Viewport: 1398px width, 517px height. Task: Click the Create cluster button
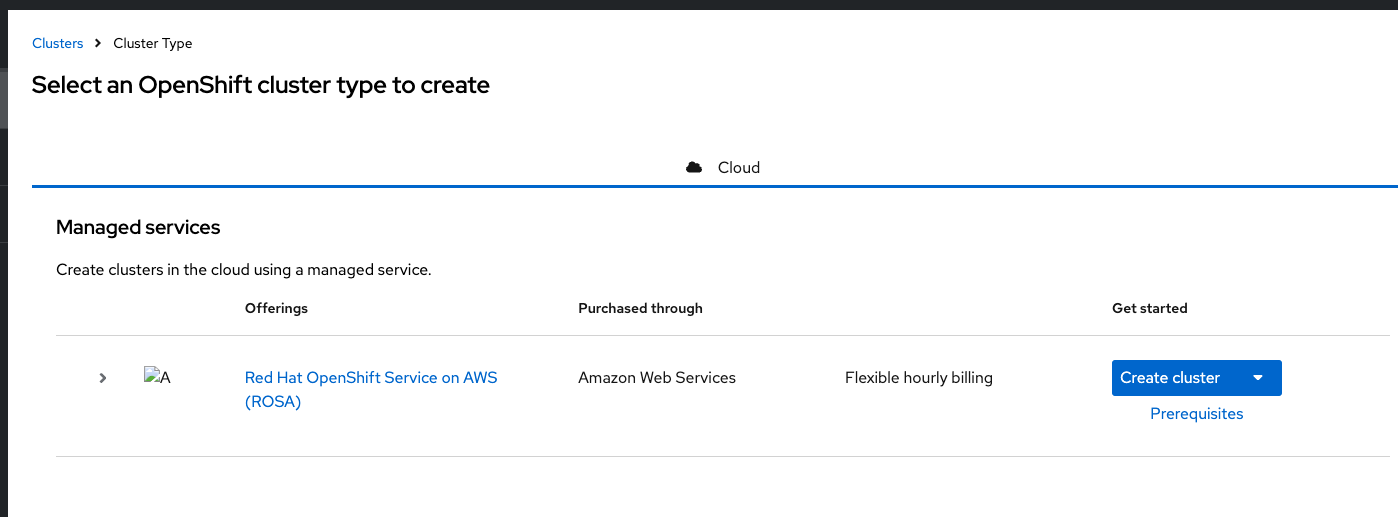[1171, 378]
